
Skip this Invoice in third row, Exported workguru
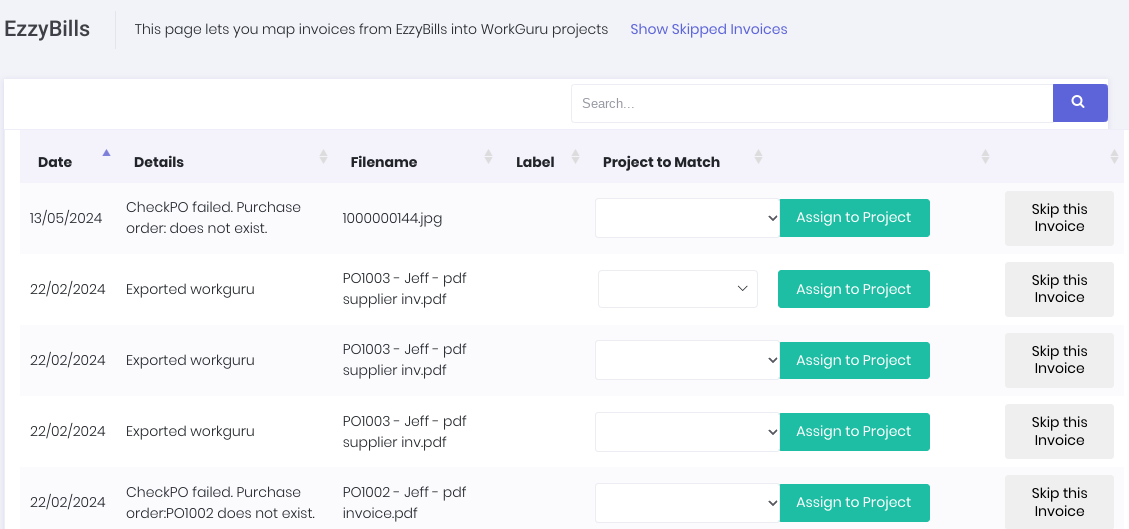pyautogui.click(x=1059, y=360)
